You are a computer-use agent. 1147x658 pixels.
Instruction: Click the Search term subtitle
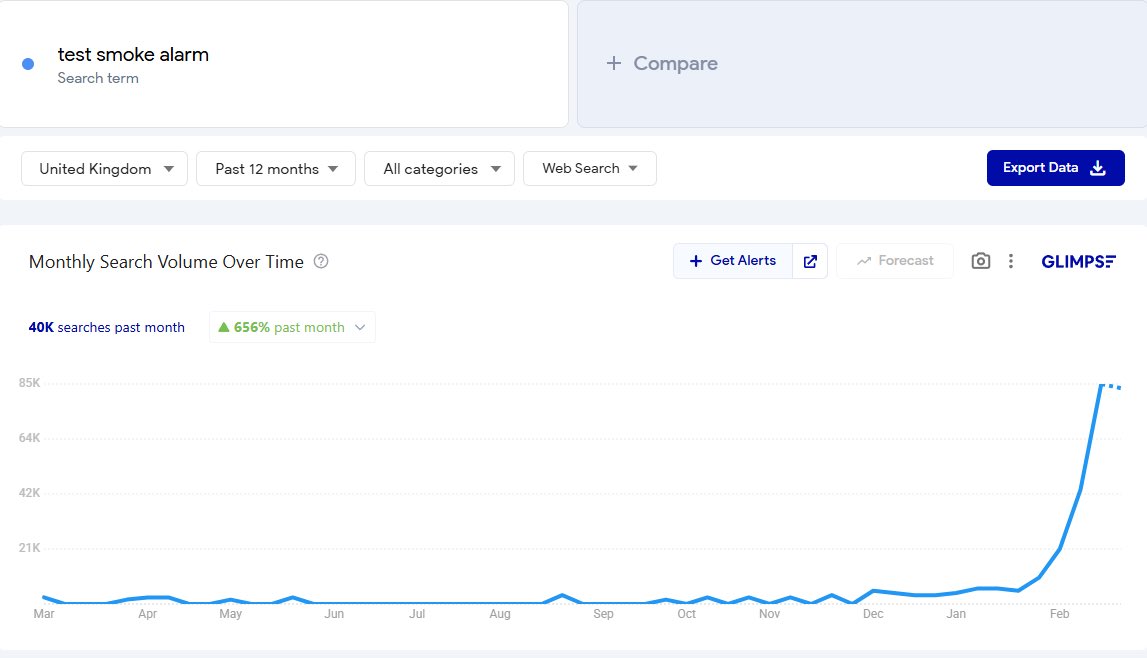pyautogui.click(x=98, y=78)
